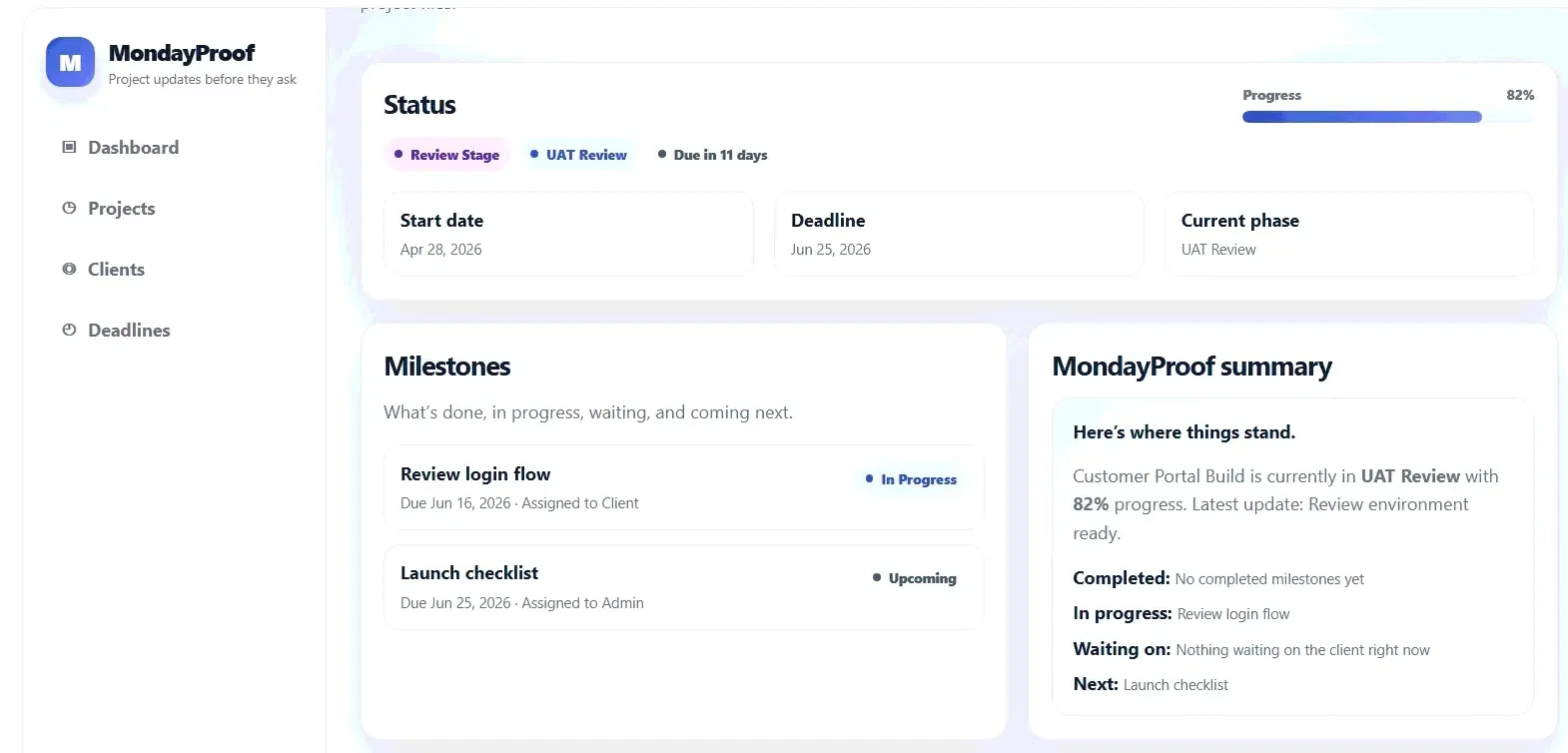Viewport: 1568px width, 753px height.
Task: Click the Current phase card
Action: [x=1349, y=234]
